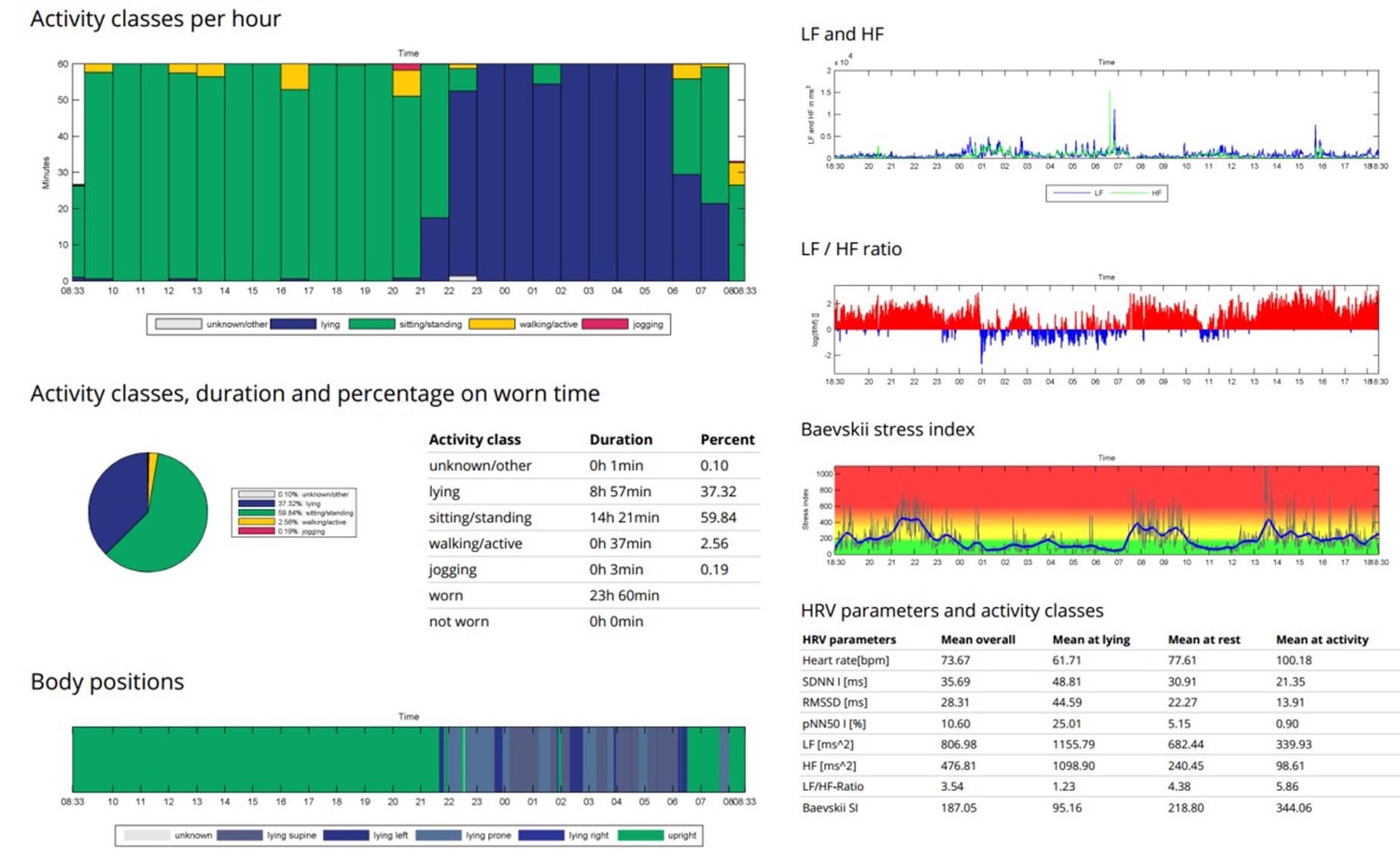
Task: Click the LF / HF ratio heading
Action: coord(851,249)
